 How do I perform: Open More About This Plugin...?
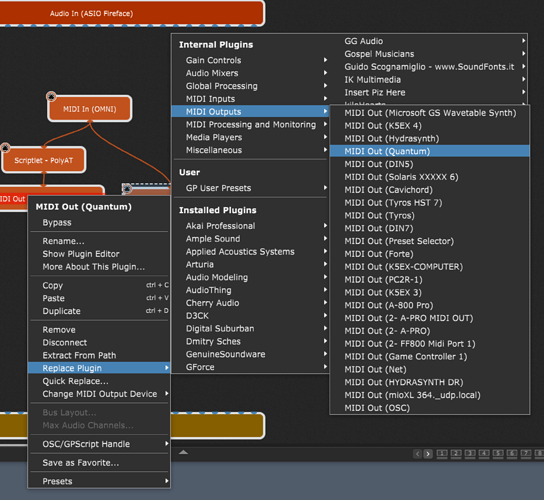(99, 266)
